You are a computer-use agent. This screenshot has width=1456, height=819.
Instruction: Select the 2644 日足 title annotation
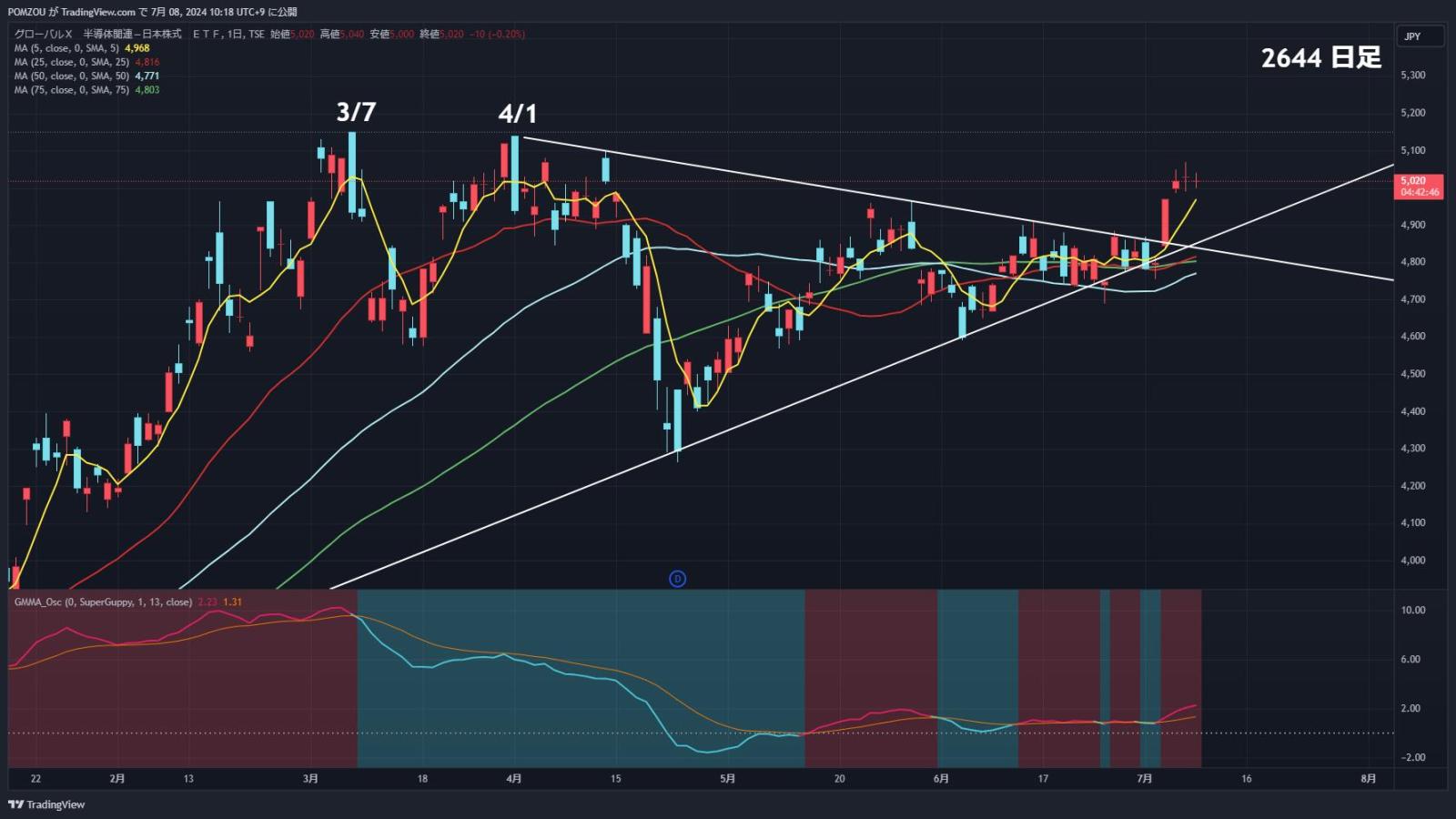click(1320, 58)
